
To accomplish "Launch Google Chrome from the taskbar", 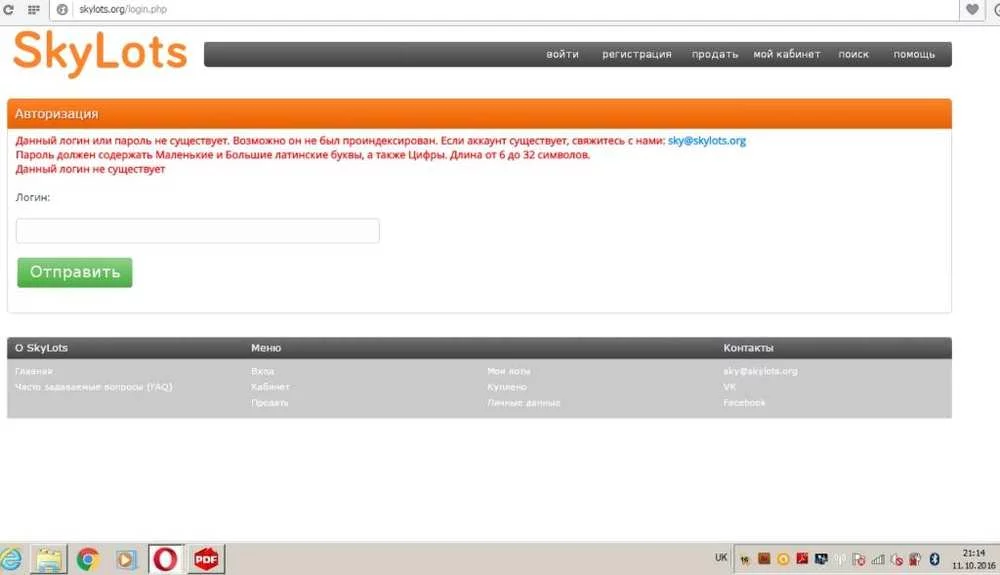I will (x=88, y=560).
